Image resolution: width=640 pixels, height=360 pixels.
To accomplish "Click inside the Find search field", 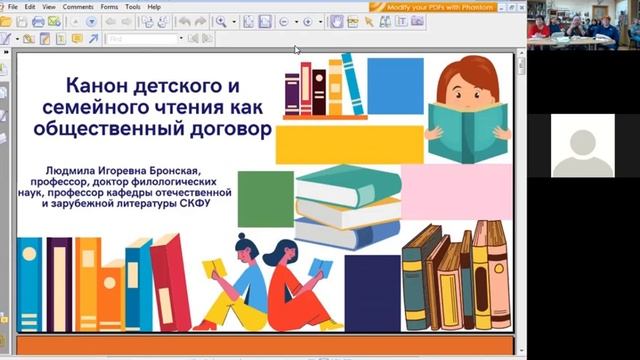I will point(141,39).
